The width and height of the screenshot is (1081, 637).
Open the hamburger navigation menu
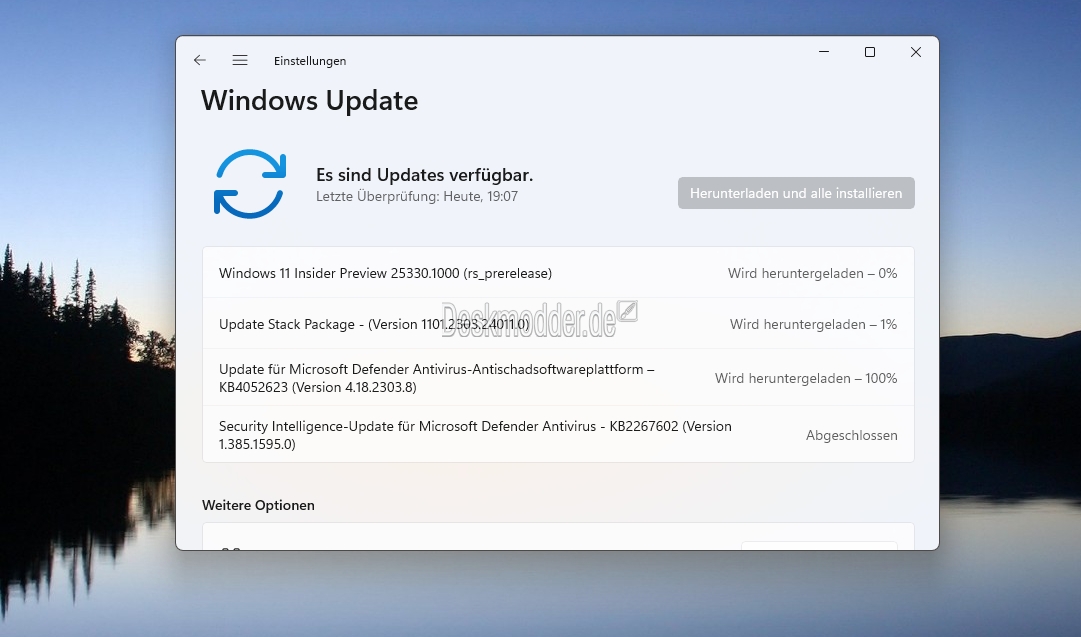coord(240,61)
